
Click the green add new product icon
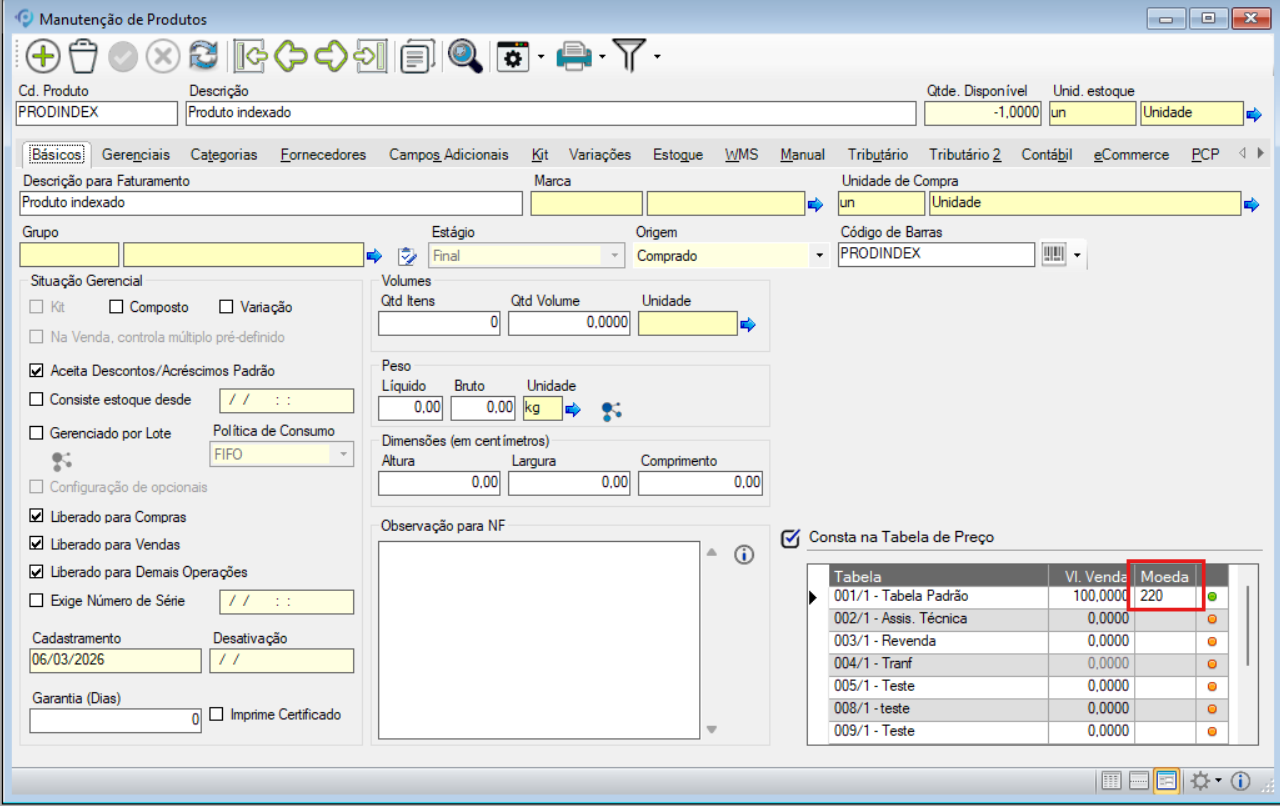tap(43, 57)
